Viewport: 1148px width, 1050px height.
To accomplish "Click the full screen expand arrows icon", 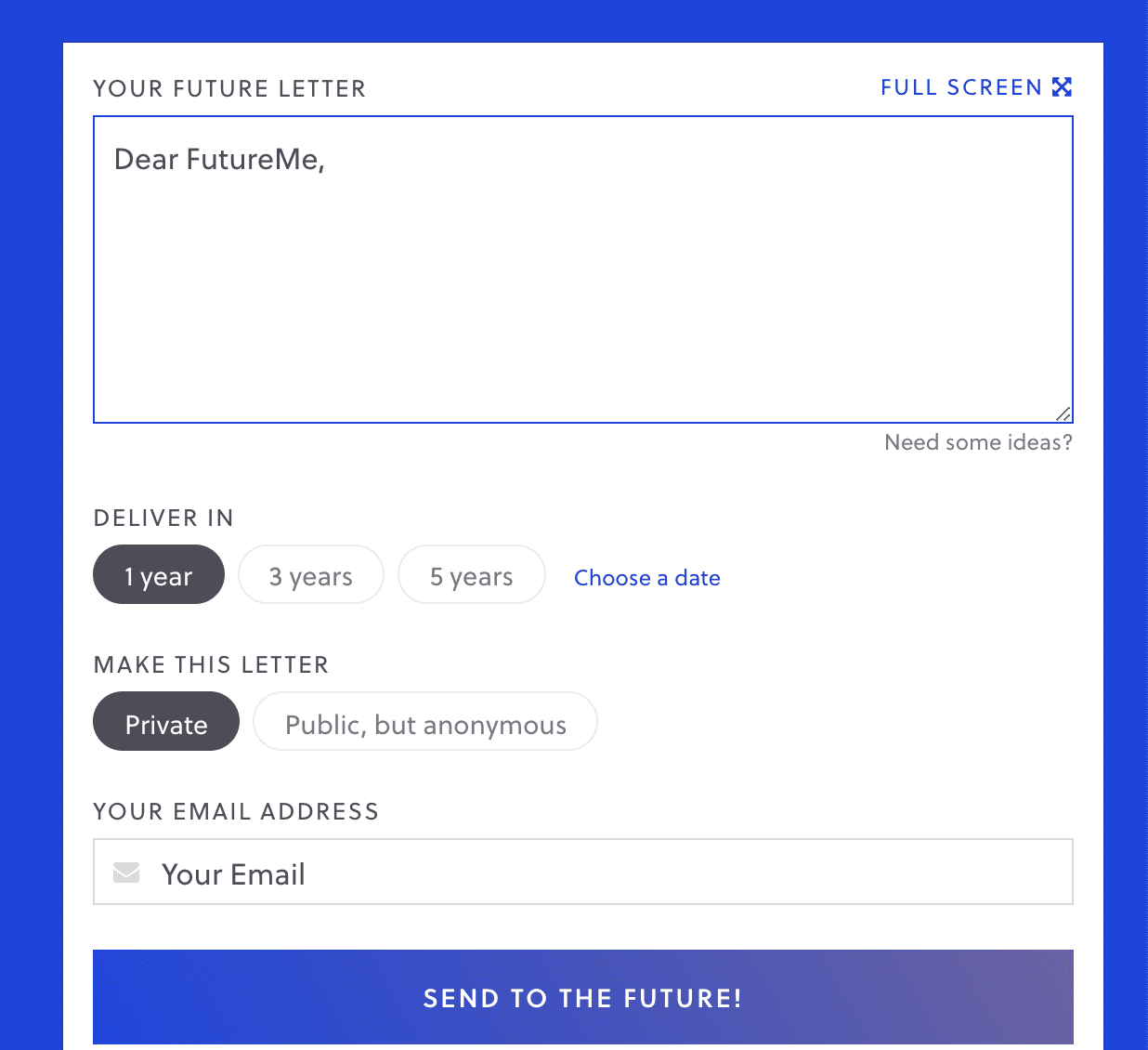I will (1062, 87).
